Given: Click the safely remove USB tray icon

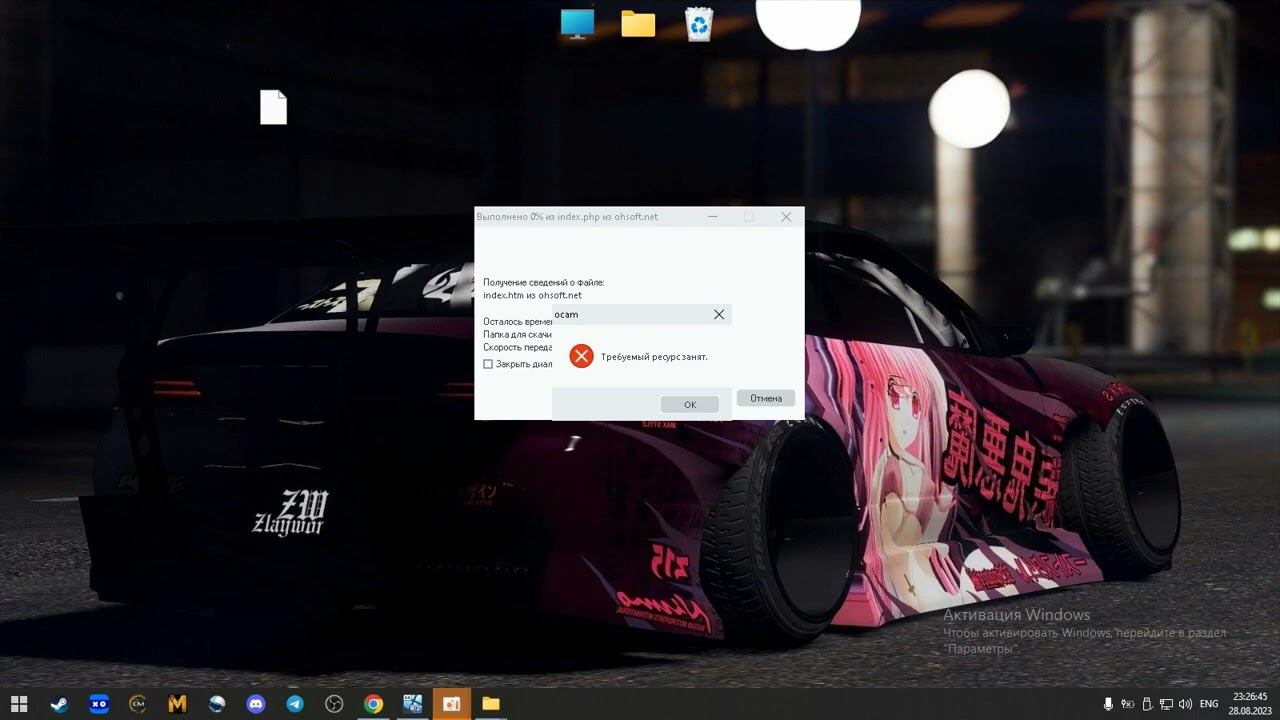Looking at the screenshot, I should (x=1147, y=704).
